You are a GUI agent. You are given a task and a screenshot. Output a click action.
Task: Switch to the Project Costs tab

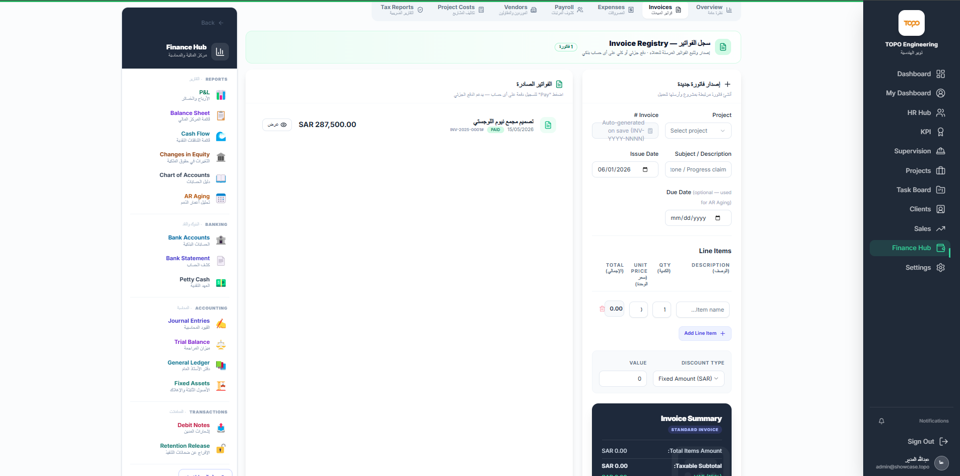(x=460, y=9)
